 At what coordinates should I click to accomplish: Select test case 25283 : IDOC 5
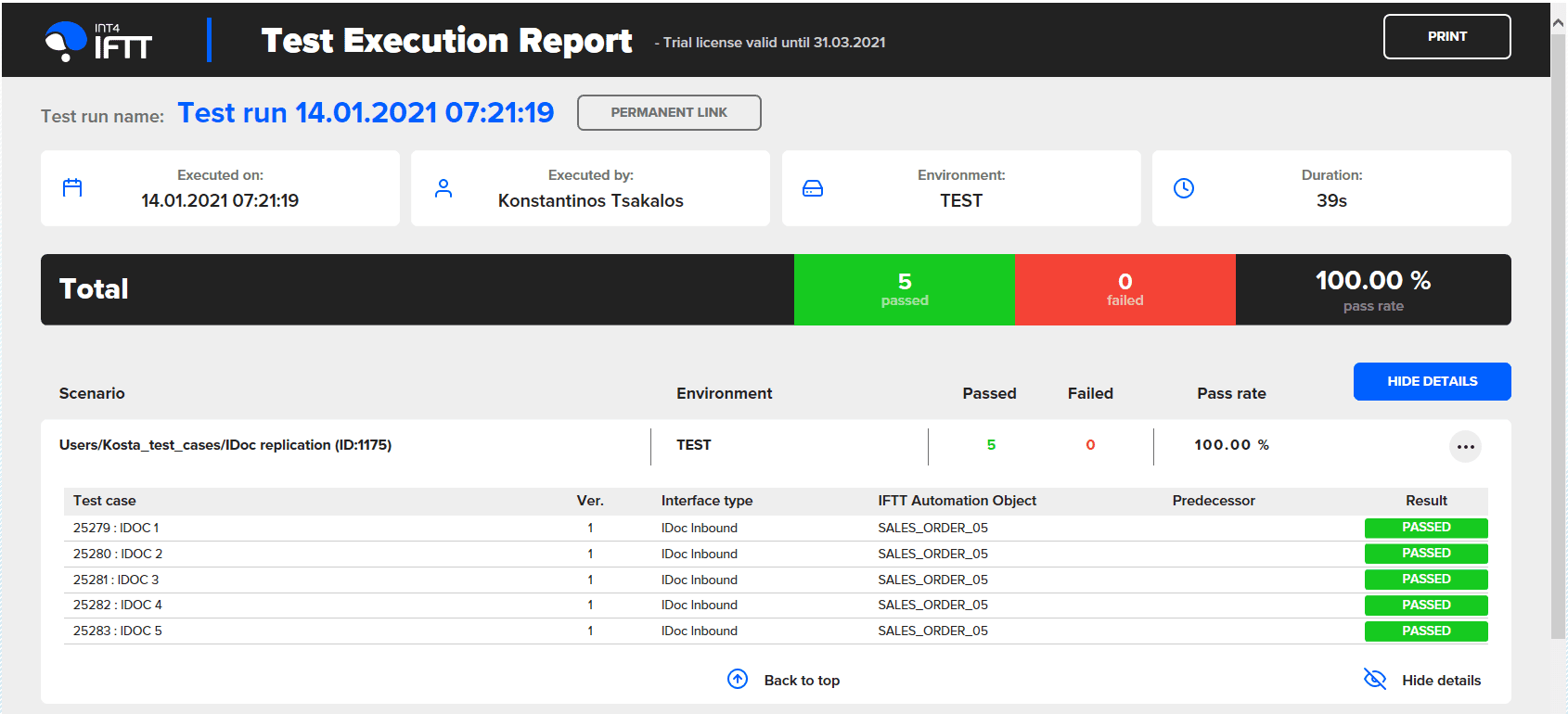(x=118, y=631)
